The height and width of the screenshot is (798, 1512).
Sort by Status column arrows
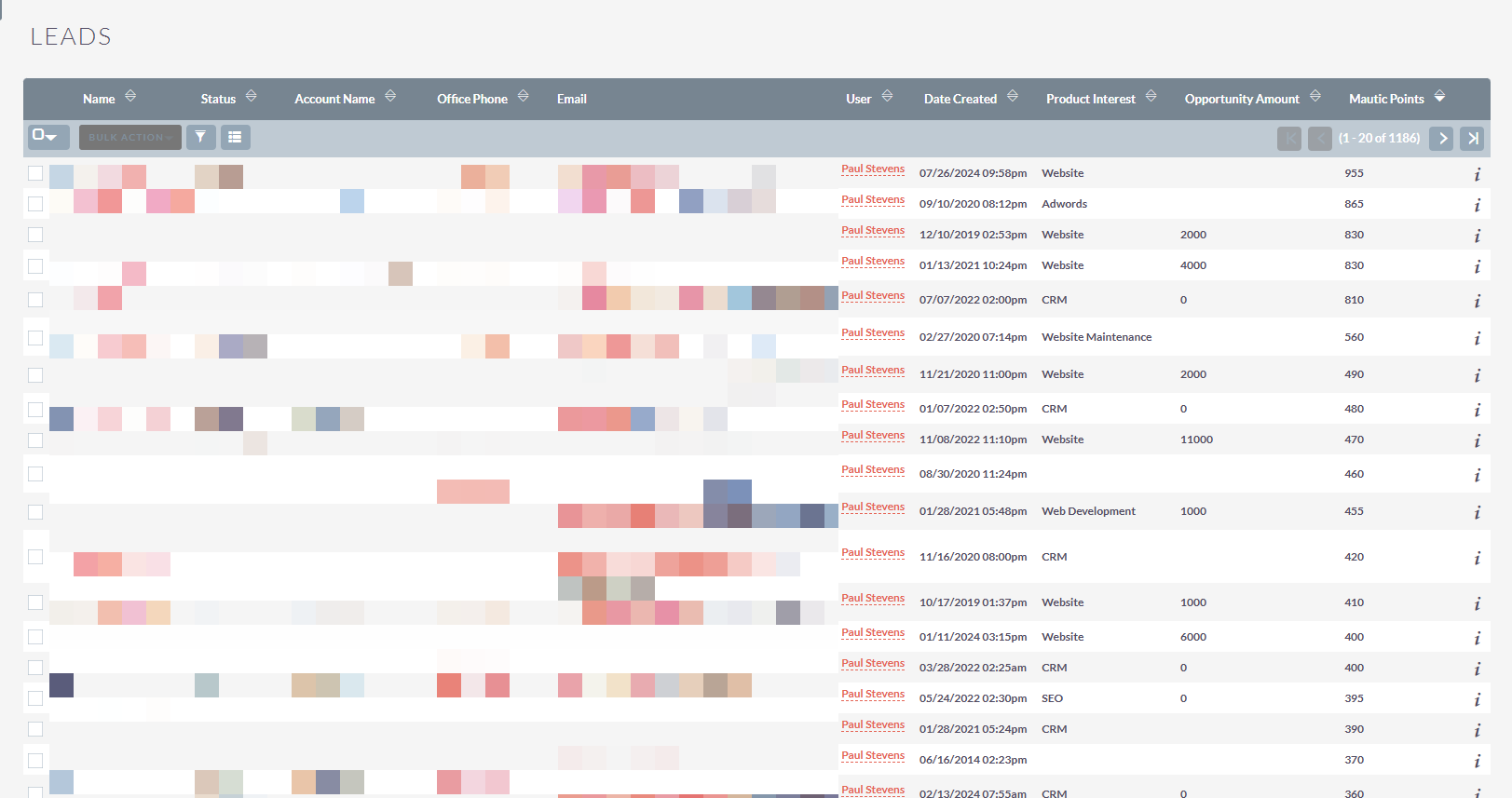tap(251, 96)
